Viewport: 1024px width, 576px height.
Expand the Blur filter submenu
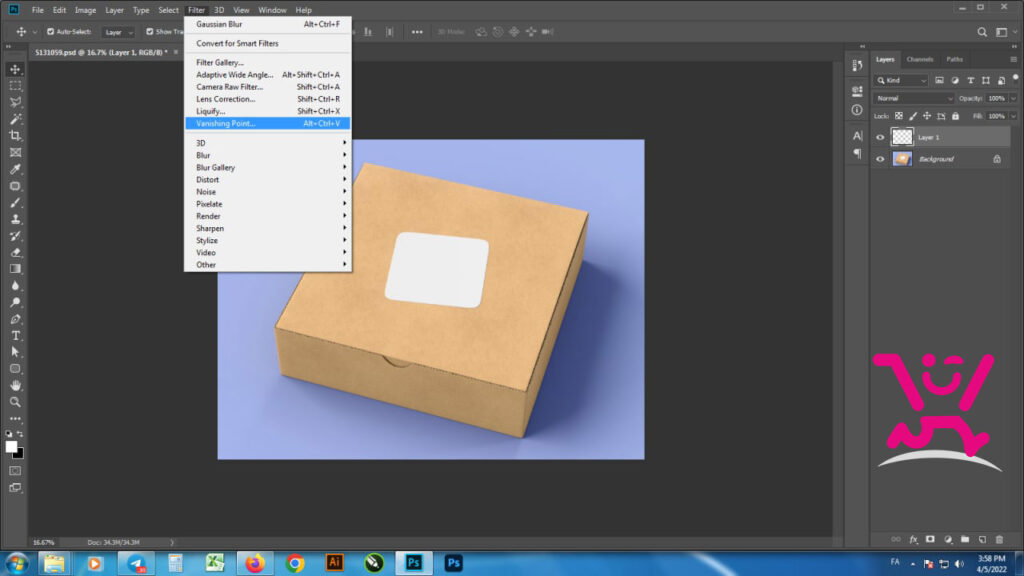point(268,155)
